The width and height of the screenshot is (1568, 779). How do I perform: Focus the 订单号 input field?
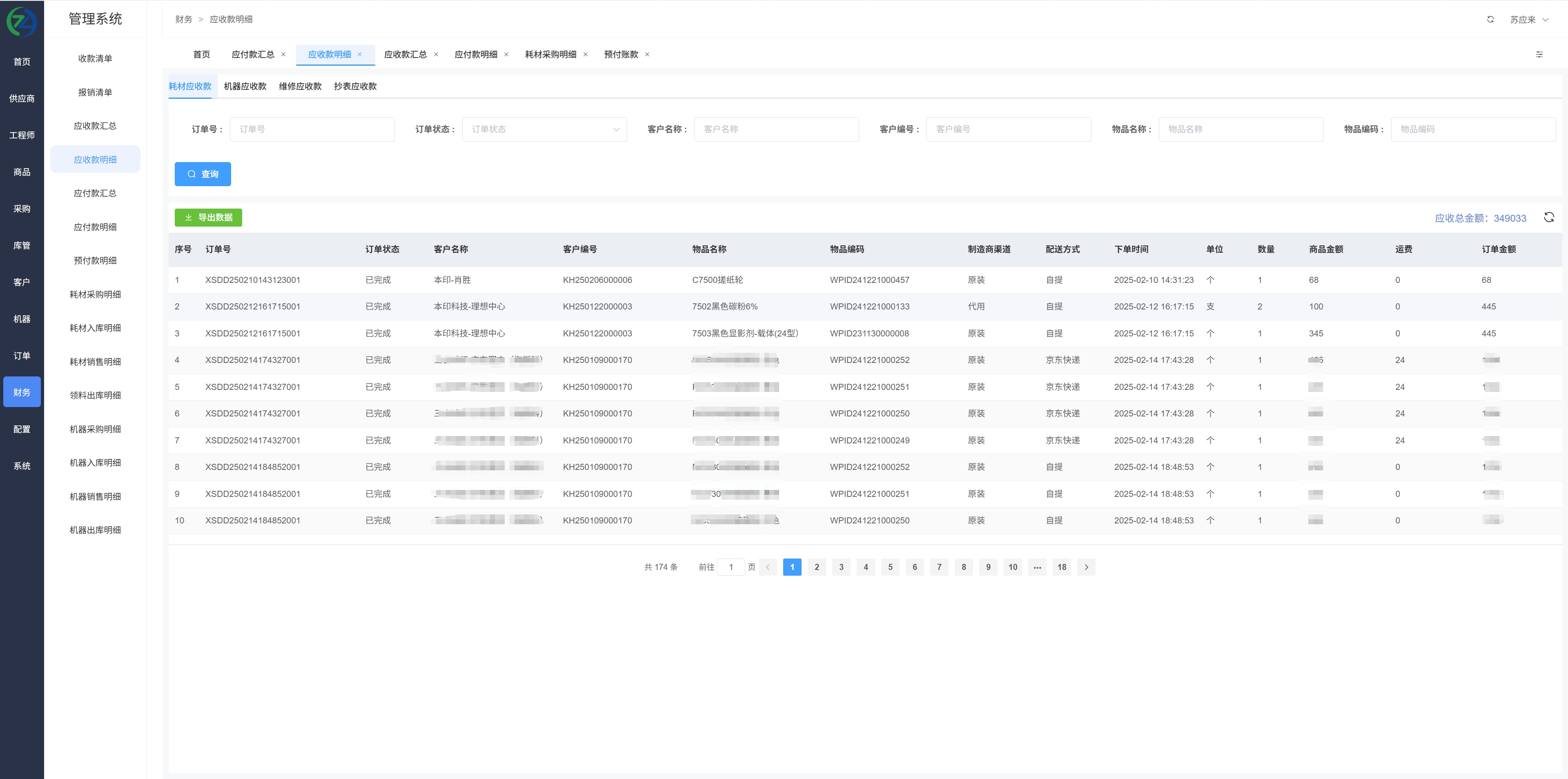pos(312,129)
